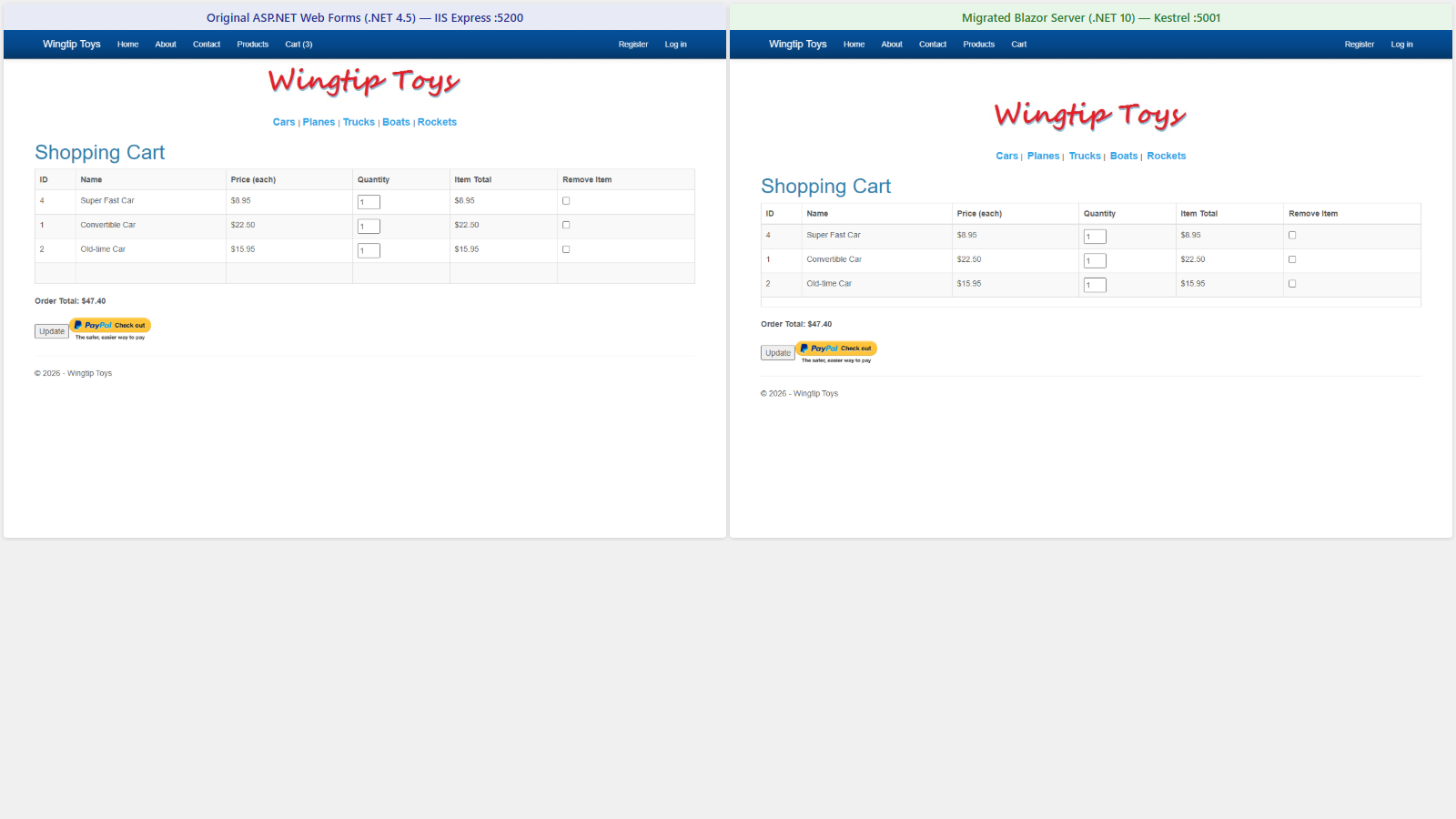The height and width of the screenshot is (819, 1456).
Task: Select Contact in Blazor site navbar
Action: tap(933, 44)
